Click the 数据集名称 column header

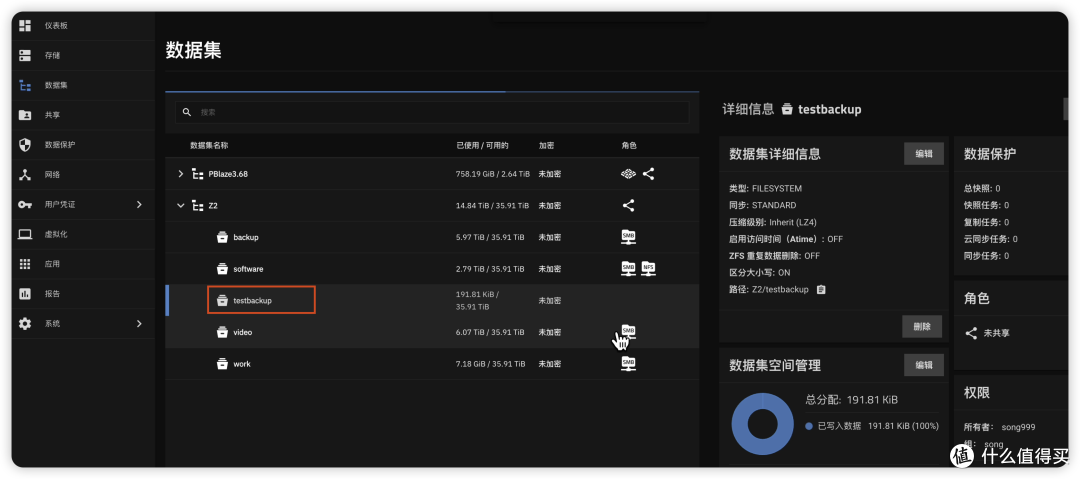click(x=209, y=145)
